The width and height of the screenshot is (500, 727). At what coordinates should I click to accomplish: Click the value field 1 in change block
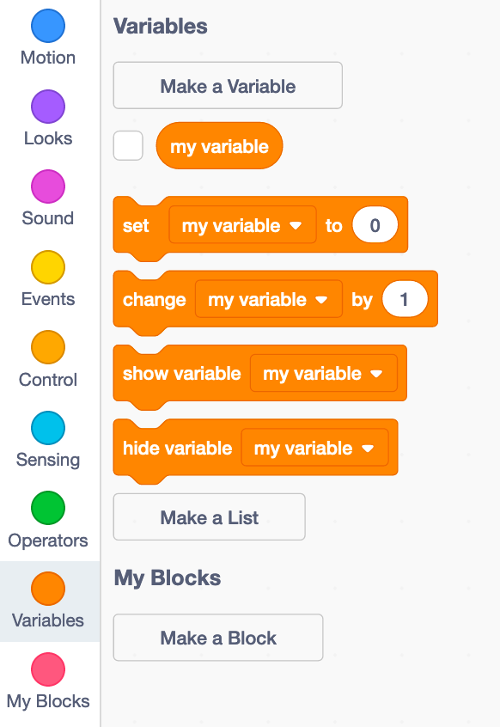click(404, 300)
